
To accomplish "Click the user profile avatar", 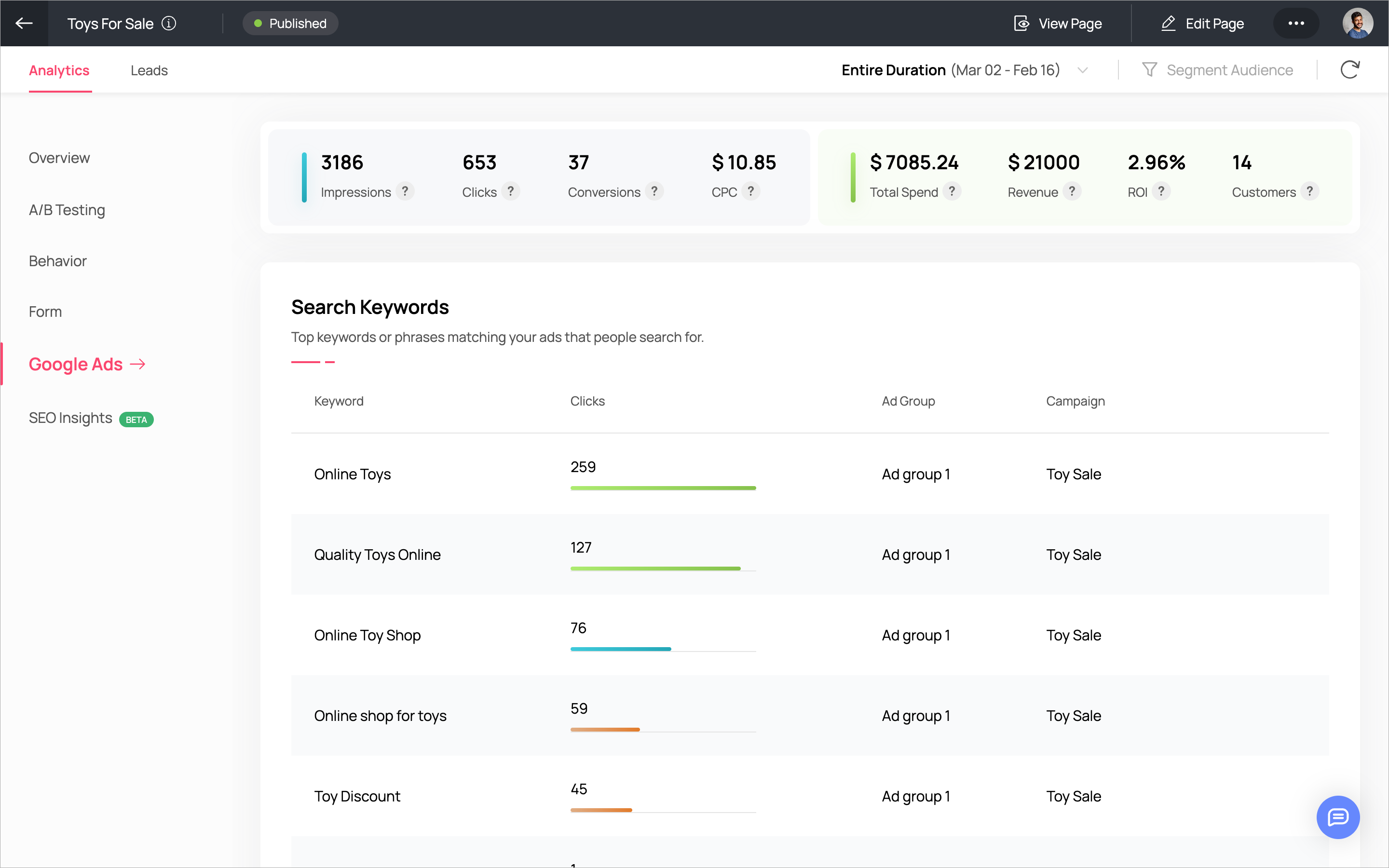I will [1357, 24].
